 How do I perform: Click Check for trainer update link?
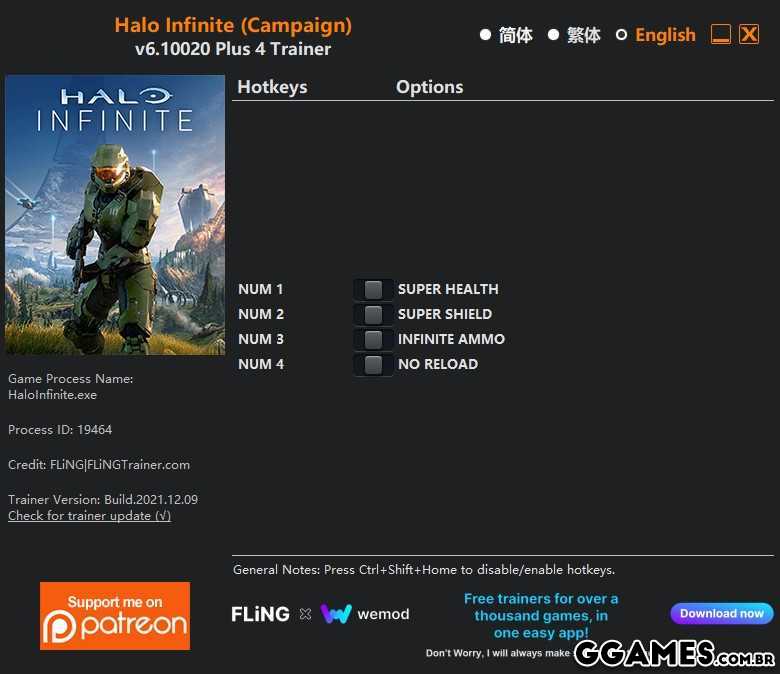click(x=89, y=516)
